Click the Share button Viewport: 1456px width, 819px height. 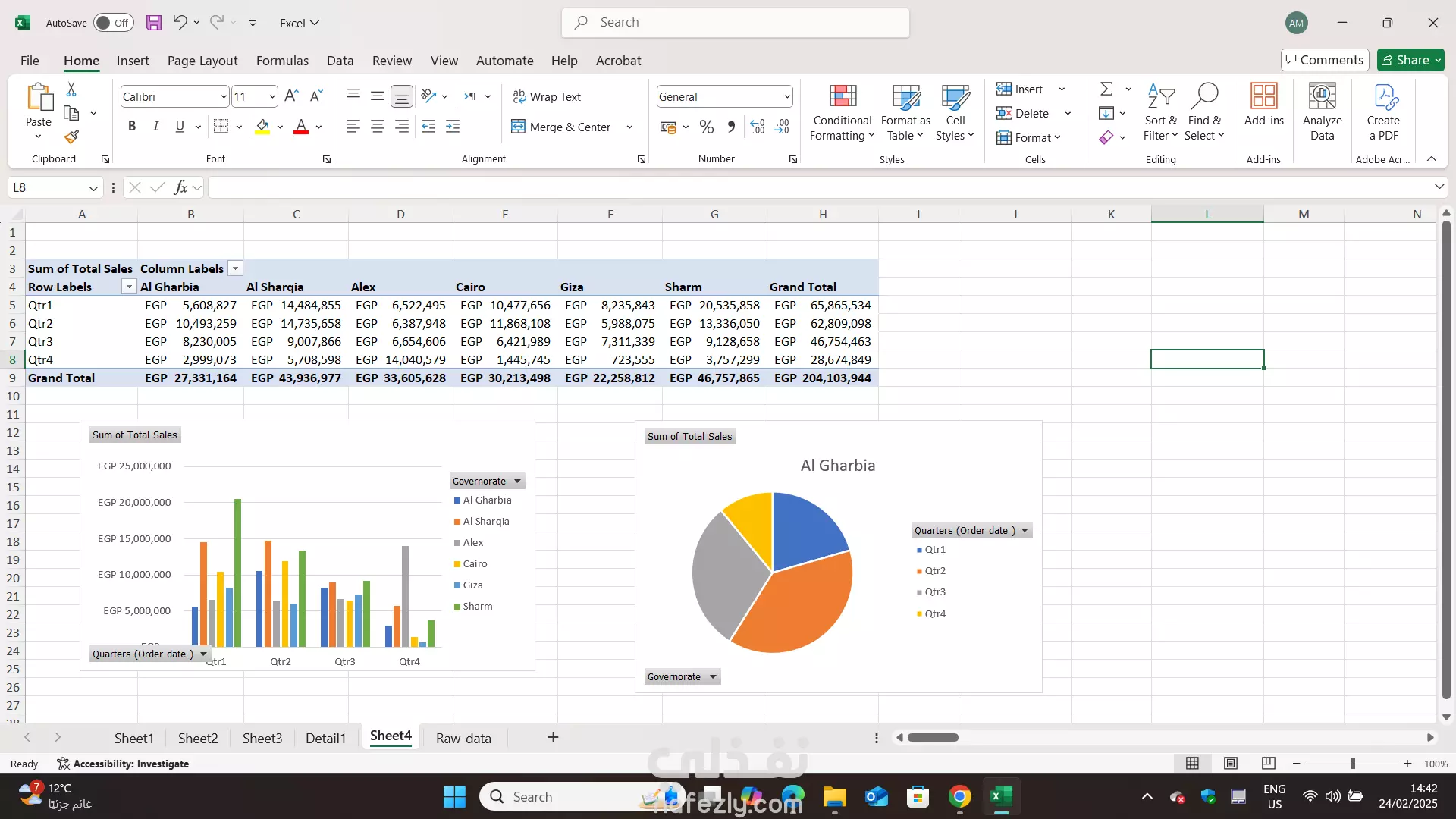[1410, 60]
